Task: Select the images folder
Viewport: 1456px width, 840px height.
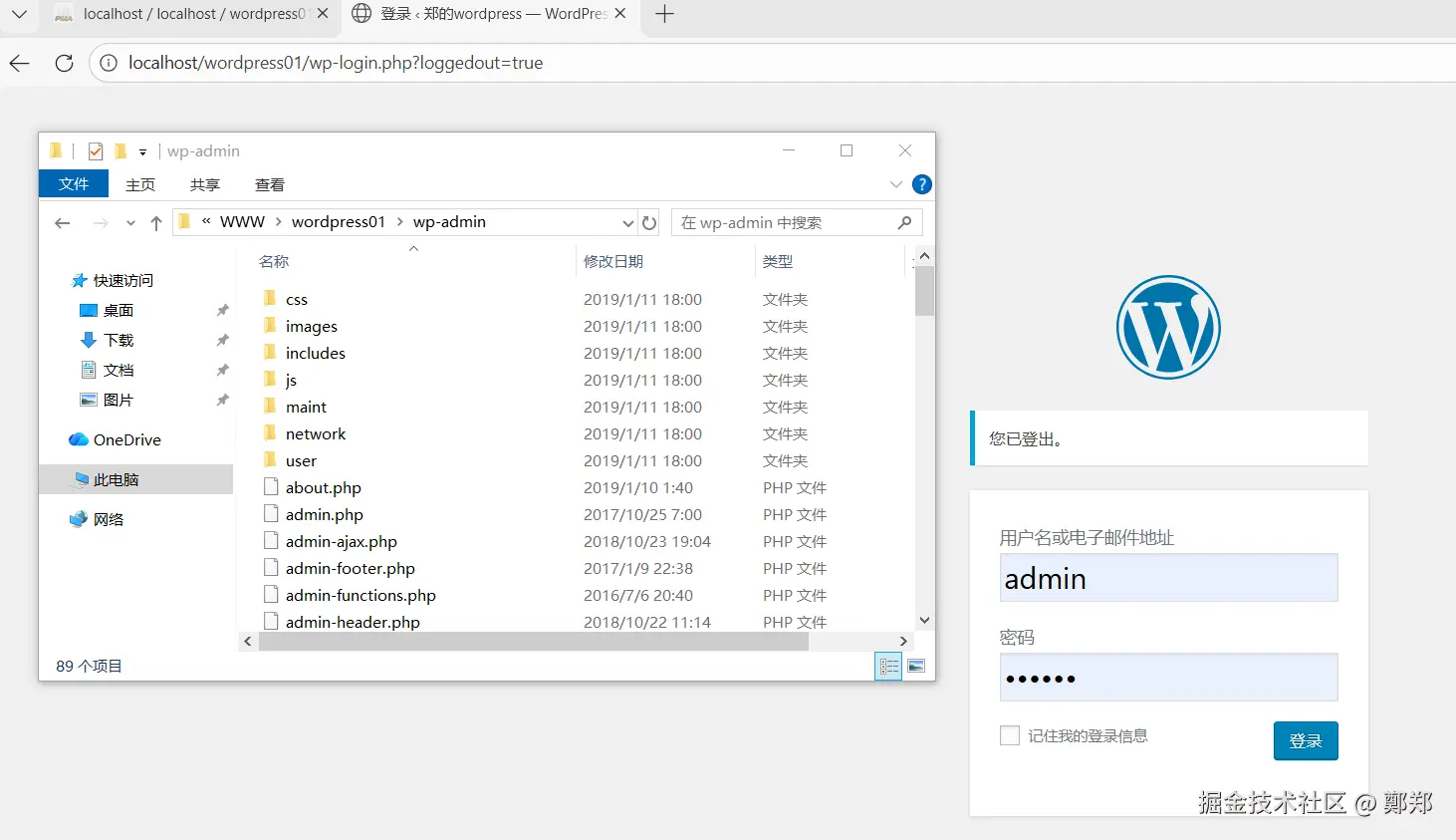Action: [312, 327]
